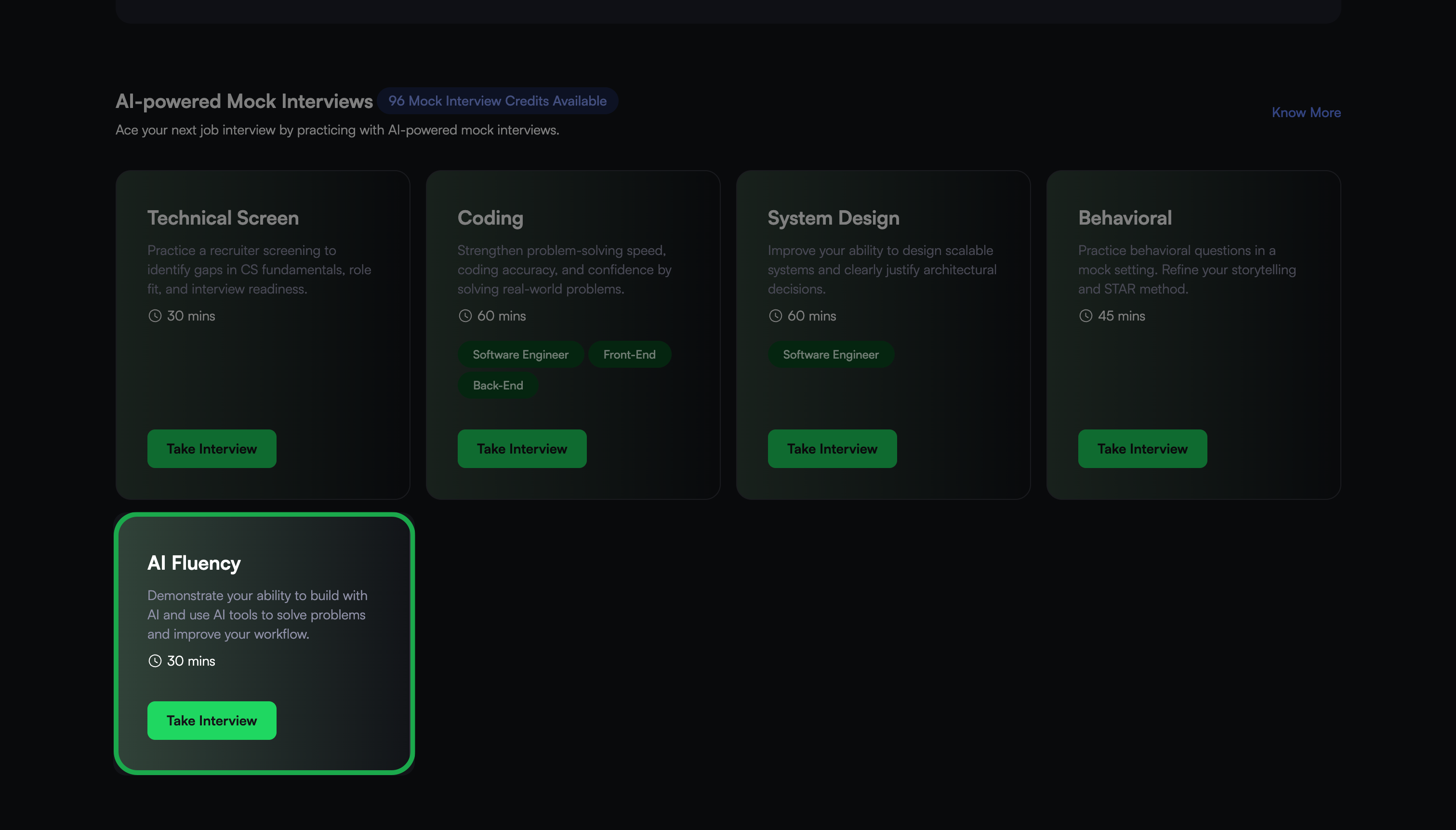1456x830 pixels.
Task: Click the 96 Mock Interview Credits badge
Action: point(497,101)
